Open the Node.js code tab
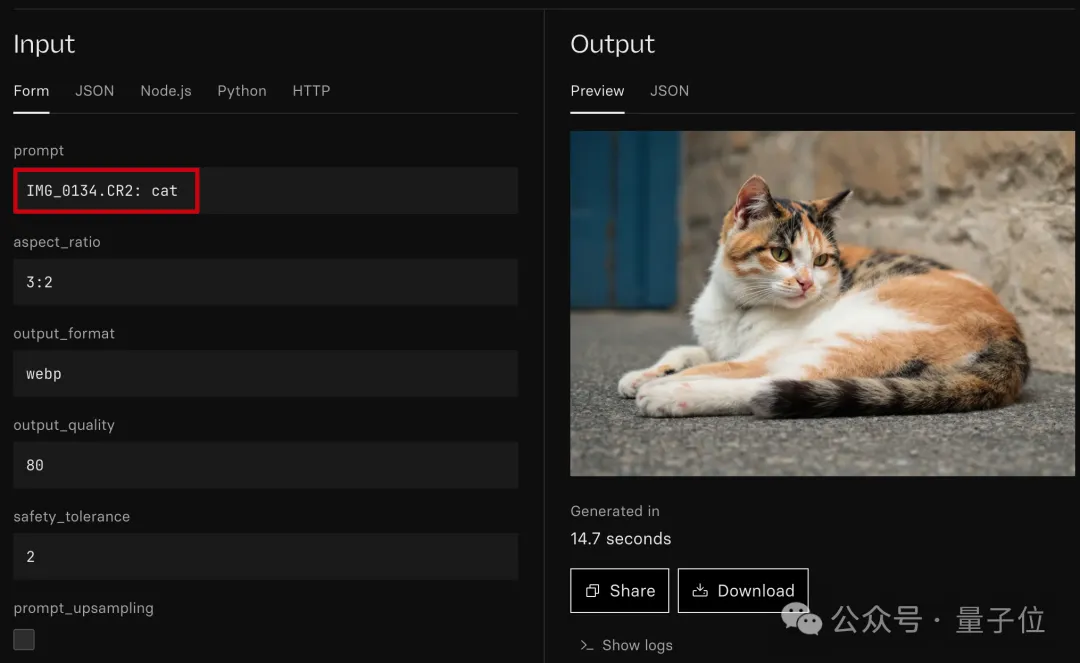The height and width of the screenshot is (663, 1080). point(166,91)
